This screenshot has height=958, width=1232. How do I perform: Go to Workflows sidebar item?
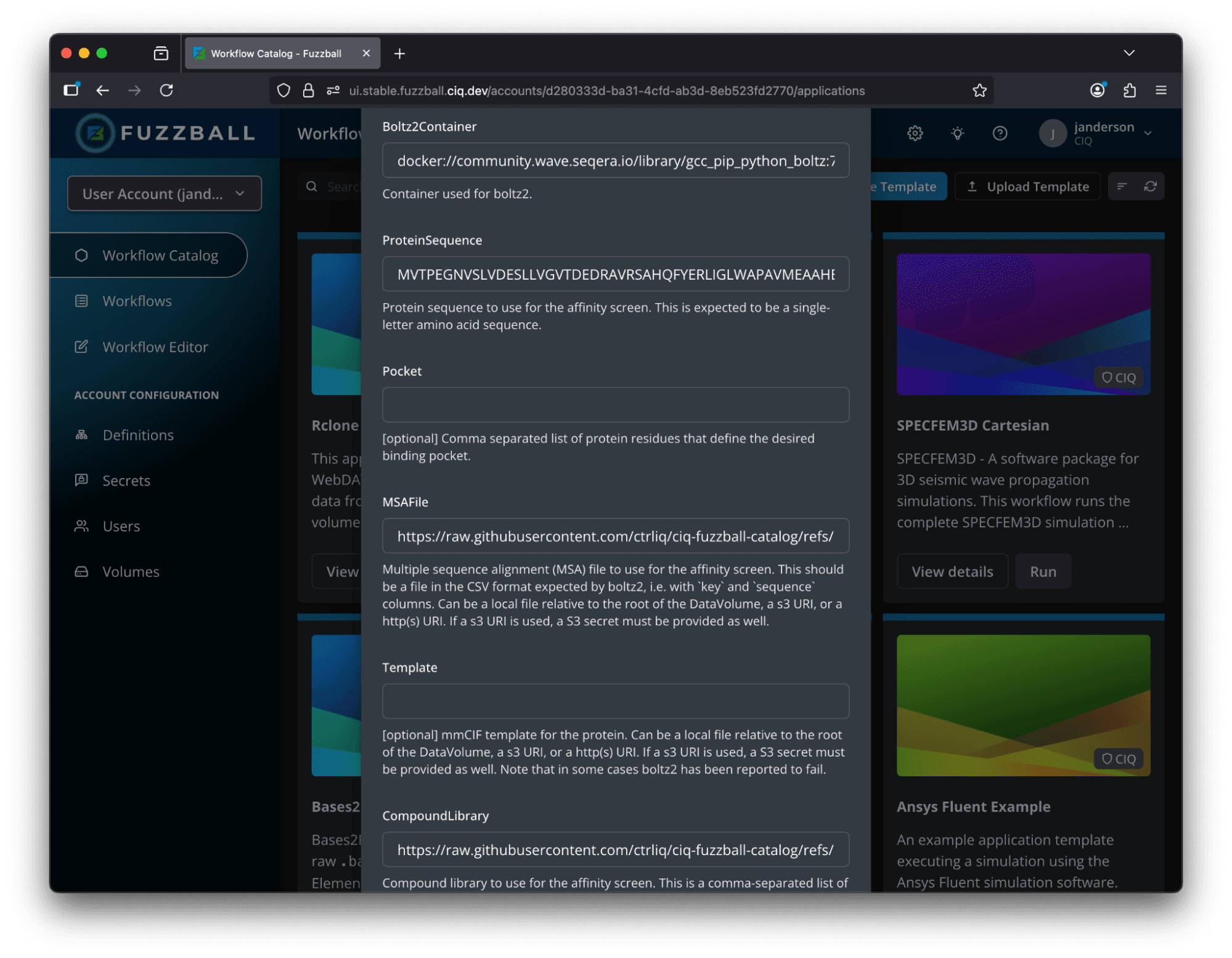pos(137,301)
